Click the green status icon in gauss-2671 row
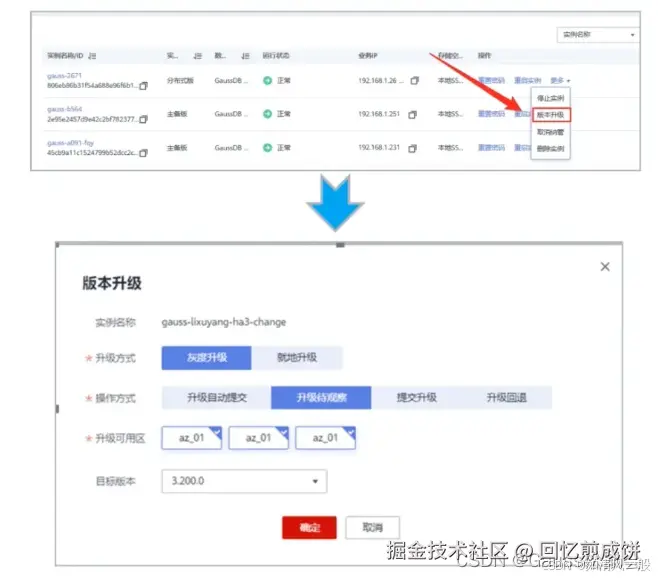This screenshot has height=579, width=658. point(267,81)
